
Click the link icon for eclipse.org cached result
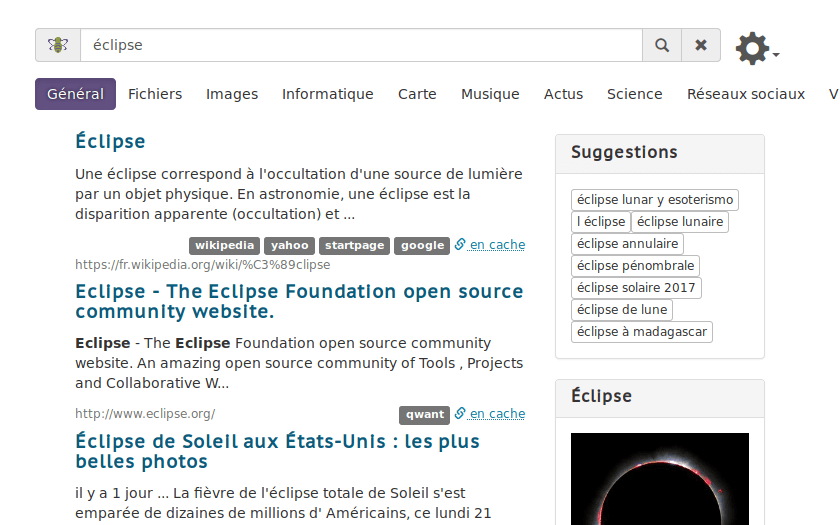(460, 413)
